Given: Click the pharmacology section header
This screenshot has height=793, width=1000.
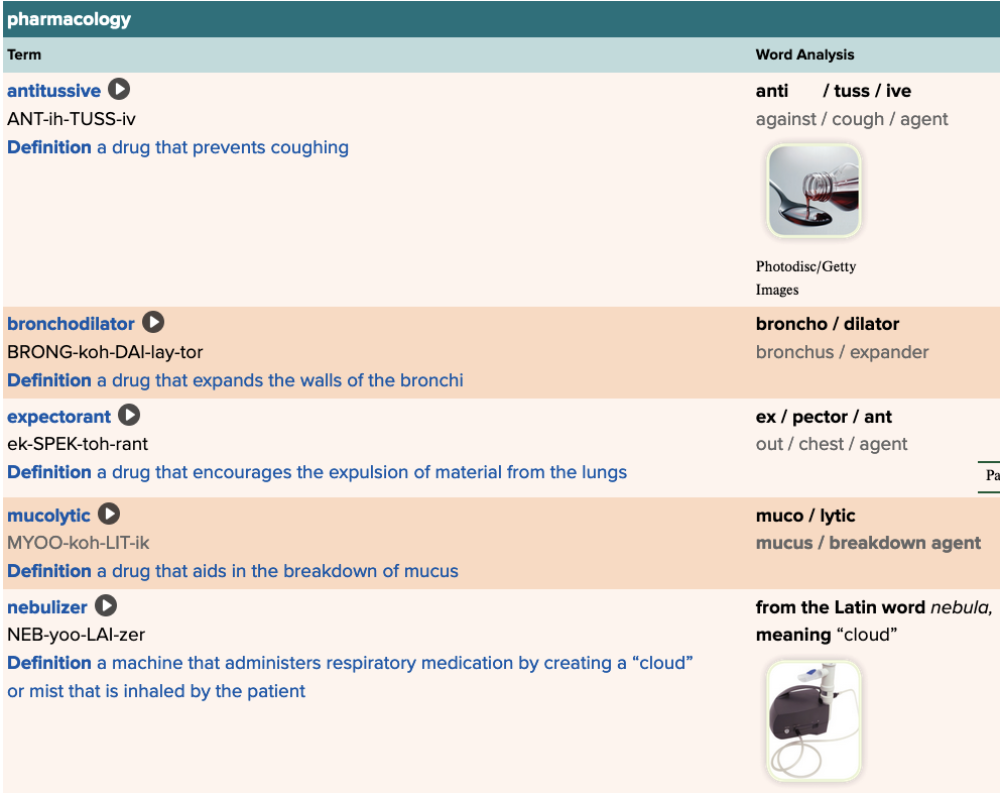Looking at the screenshot, I should click(x=69, y=19).
